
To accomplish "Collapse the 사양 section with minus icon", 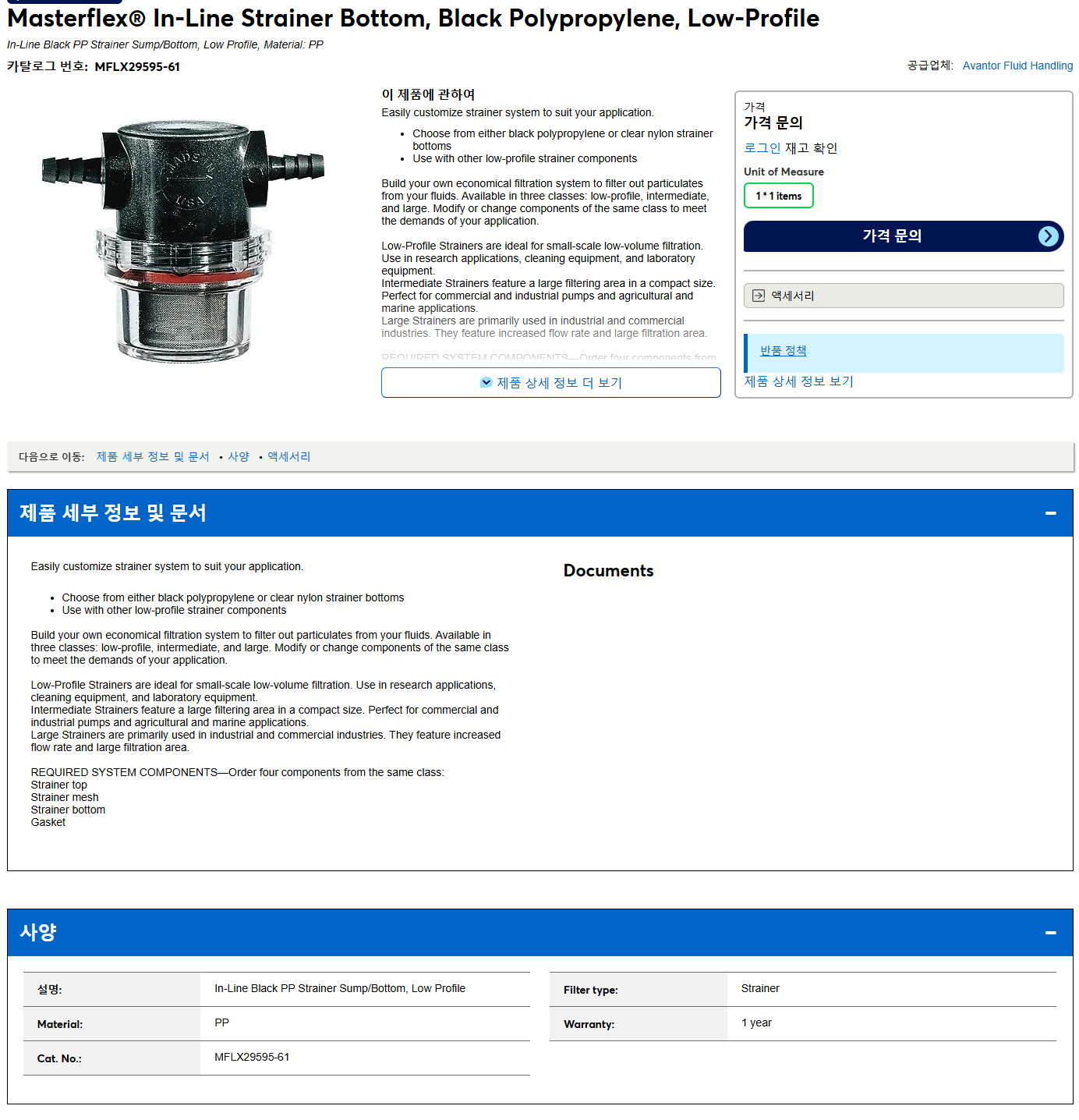I will pos(1050,933).
